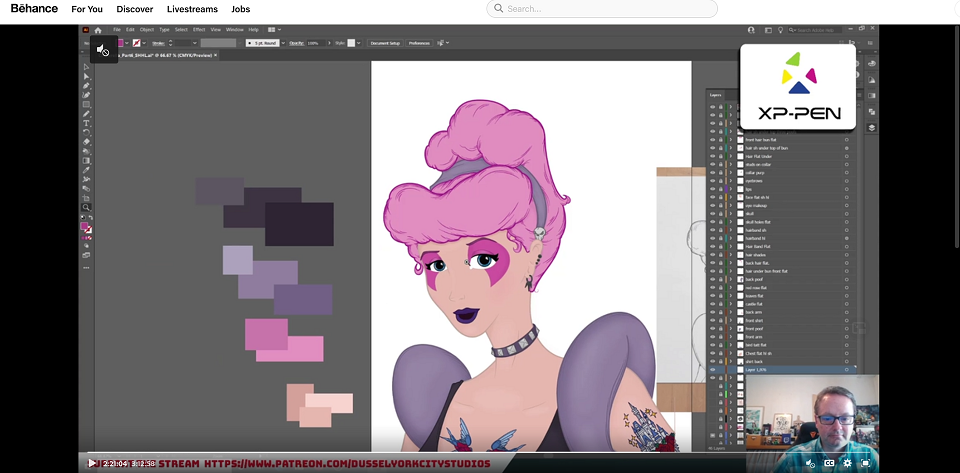This screenshot has height=473, width=960.
Task: Go to Behance Discover tab
Action: coord(135,9)
